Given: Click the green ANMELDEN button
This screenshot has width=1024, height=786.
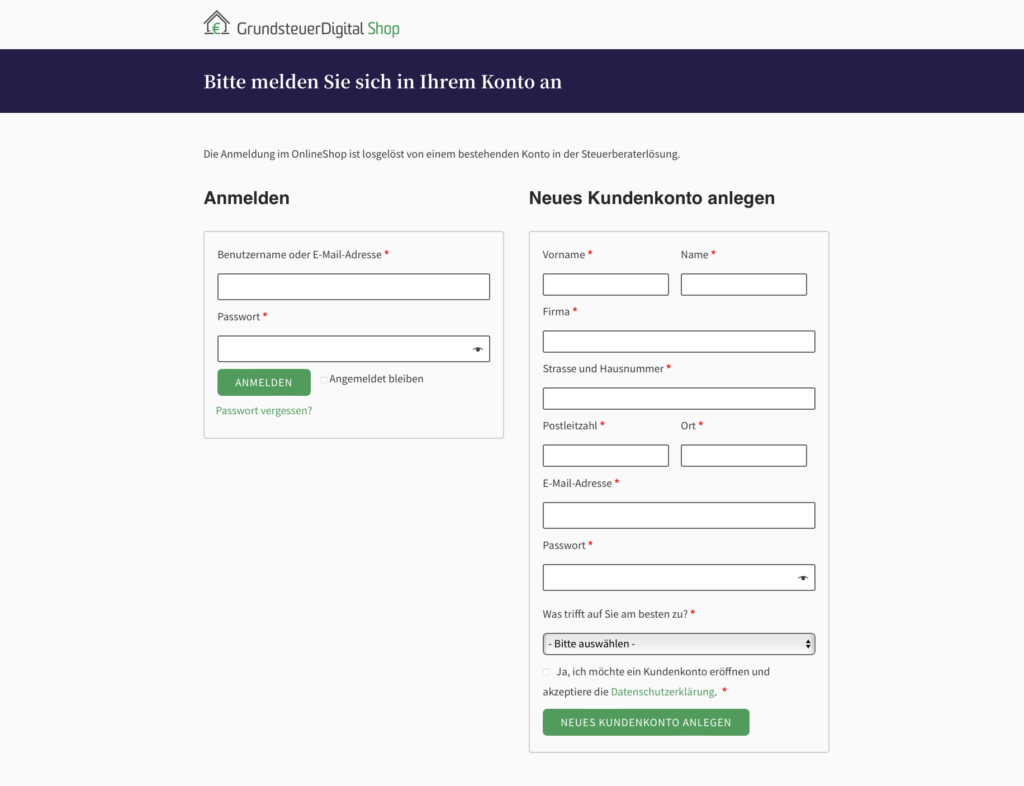Looking at the screenshot, I should pos(264,383).
